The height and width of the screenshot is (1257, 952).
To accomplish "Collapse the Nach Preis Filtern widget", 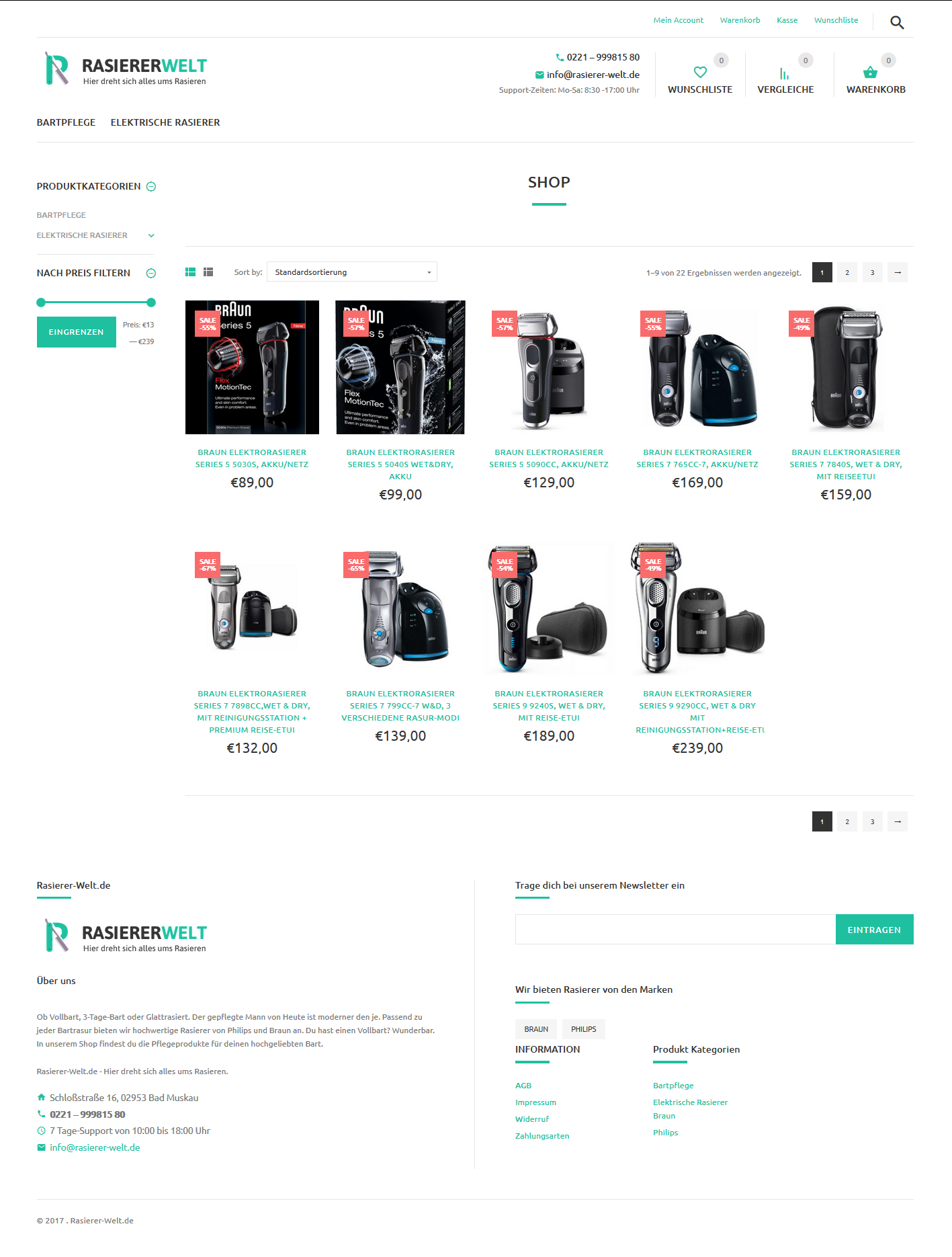I will point(151,274).
